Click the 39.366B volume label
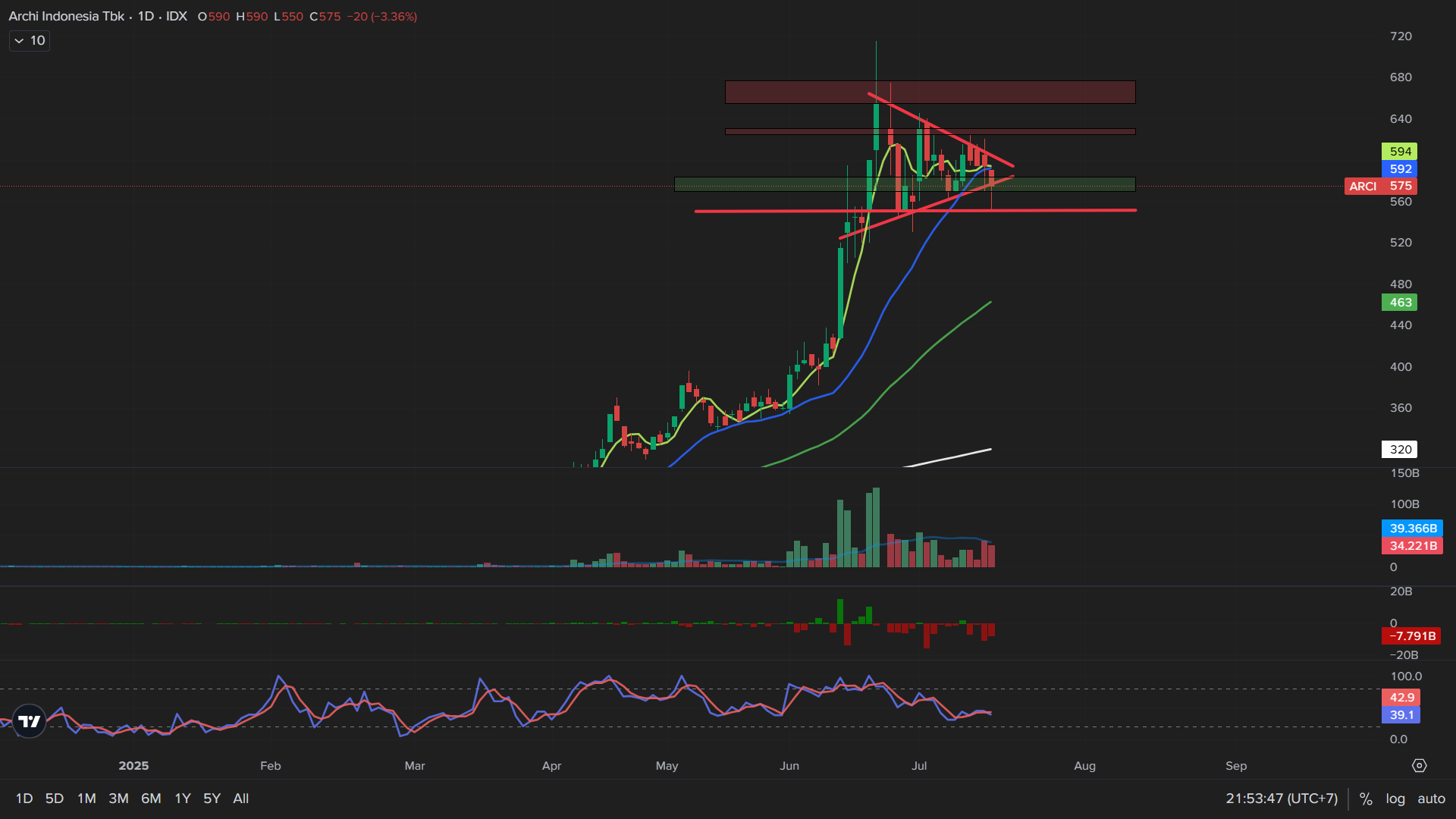 point(1413,529)
